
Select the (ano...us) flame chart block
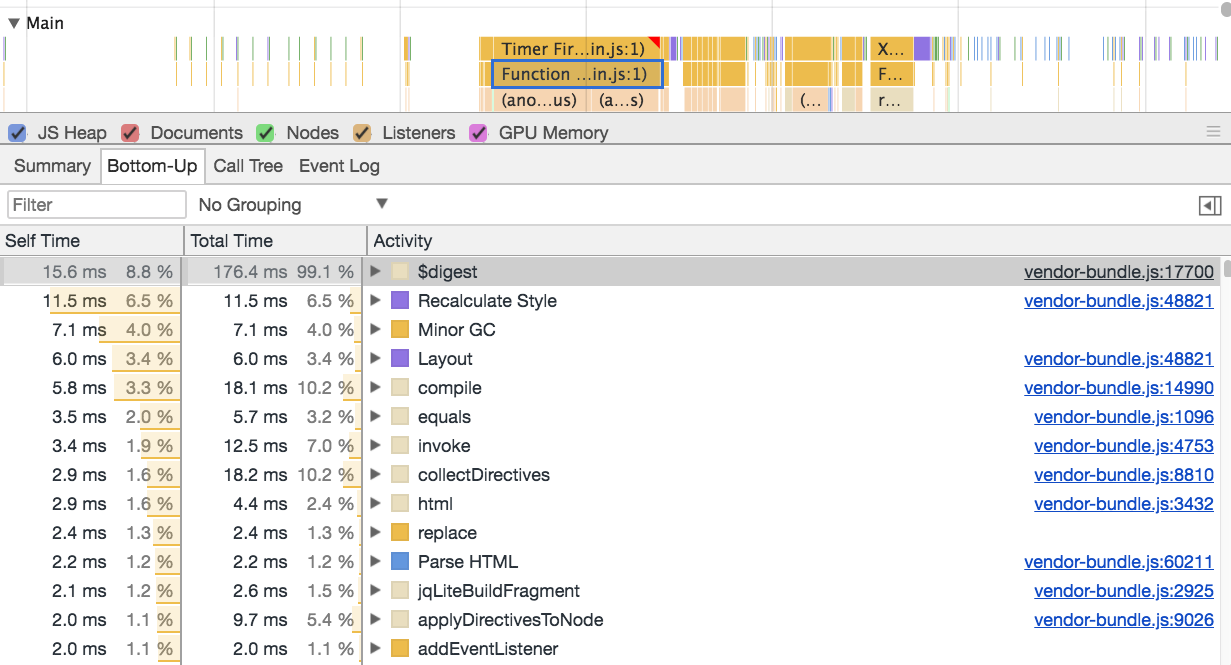pos(539,100)
